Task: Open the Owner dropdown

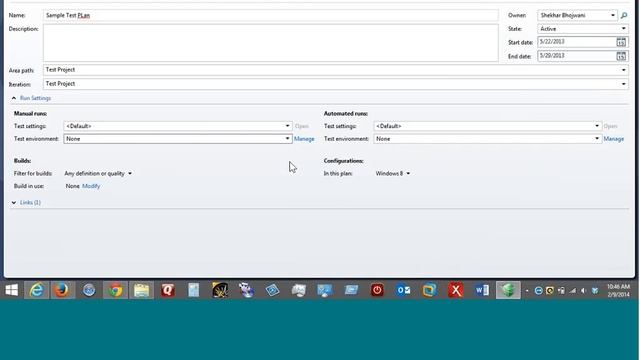Action: (613, 16)
